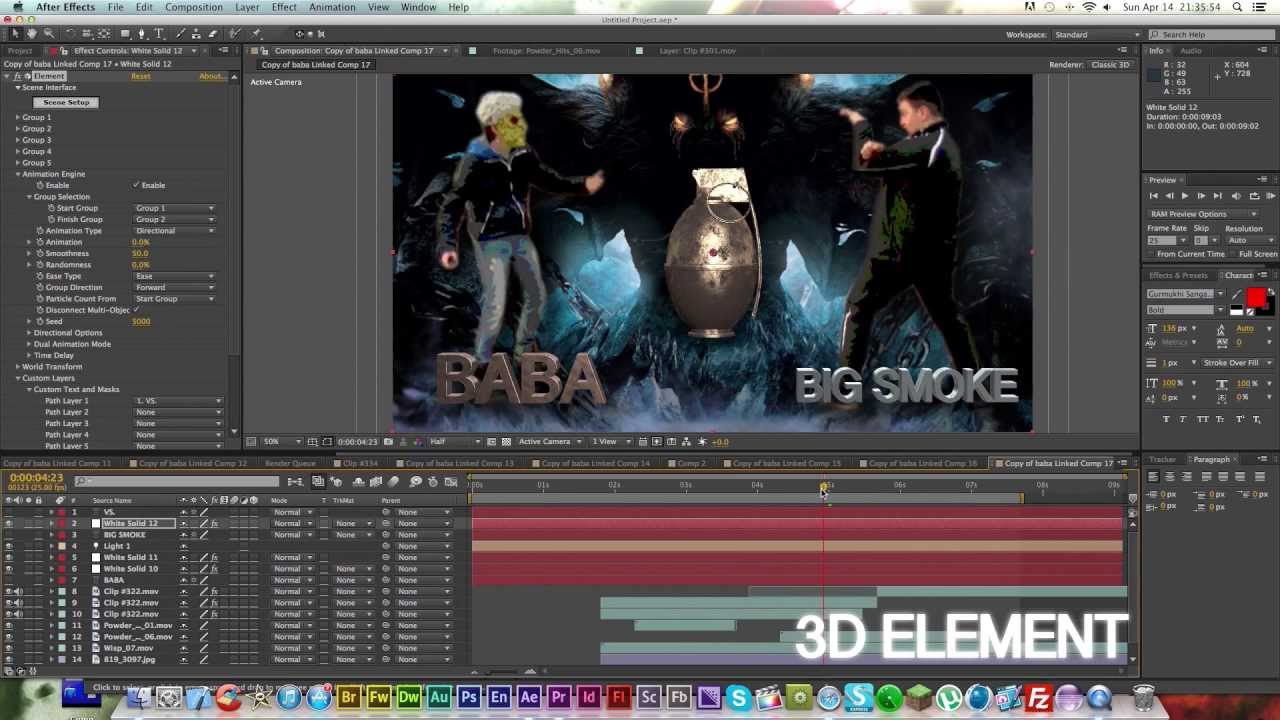Select the Zoom magnifier tool
1280x720 pixels.
(x=48, y=34)
